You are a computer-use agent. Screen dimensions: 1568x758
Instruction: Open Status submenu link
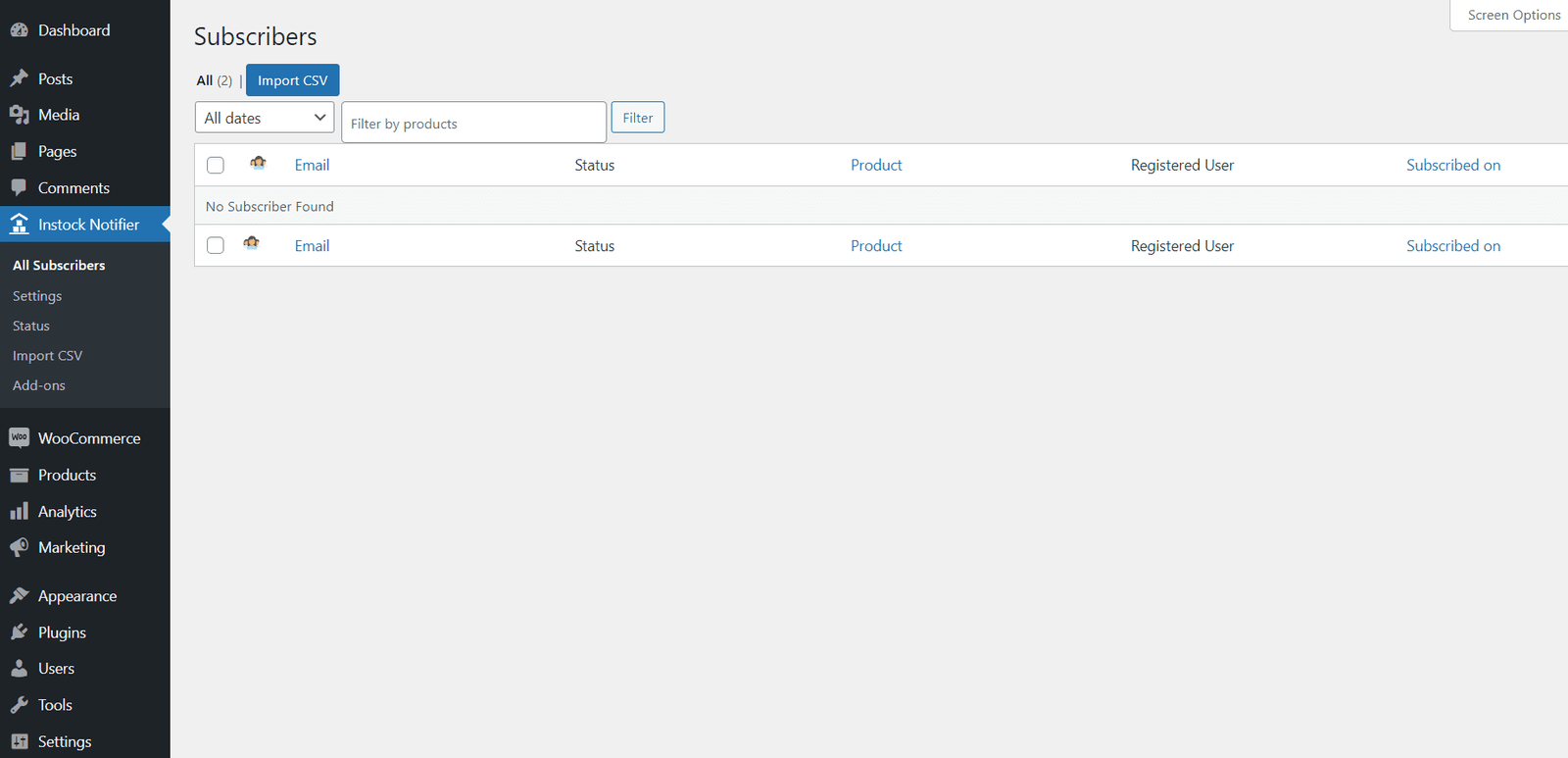31,326
